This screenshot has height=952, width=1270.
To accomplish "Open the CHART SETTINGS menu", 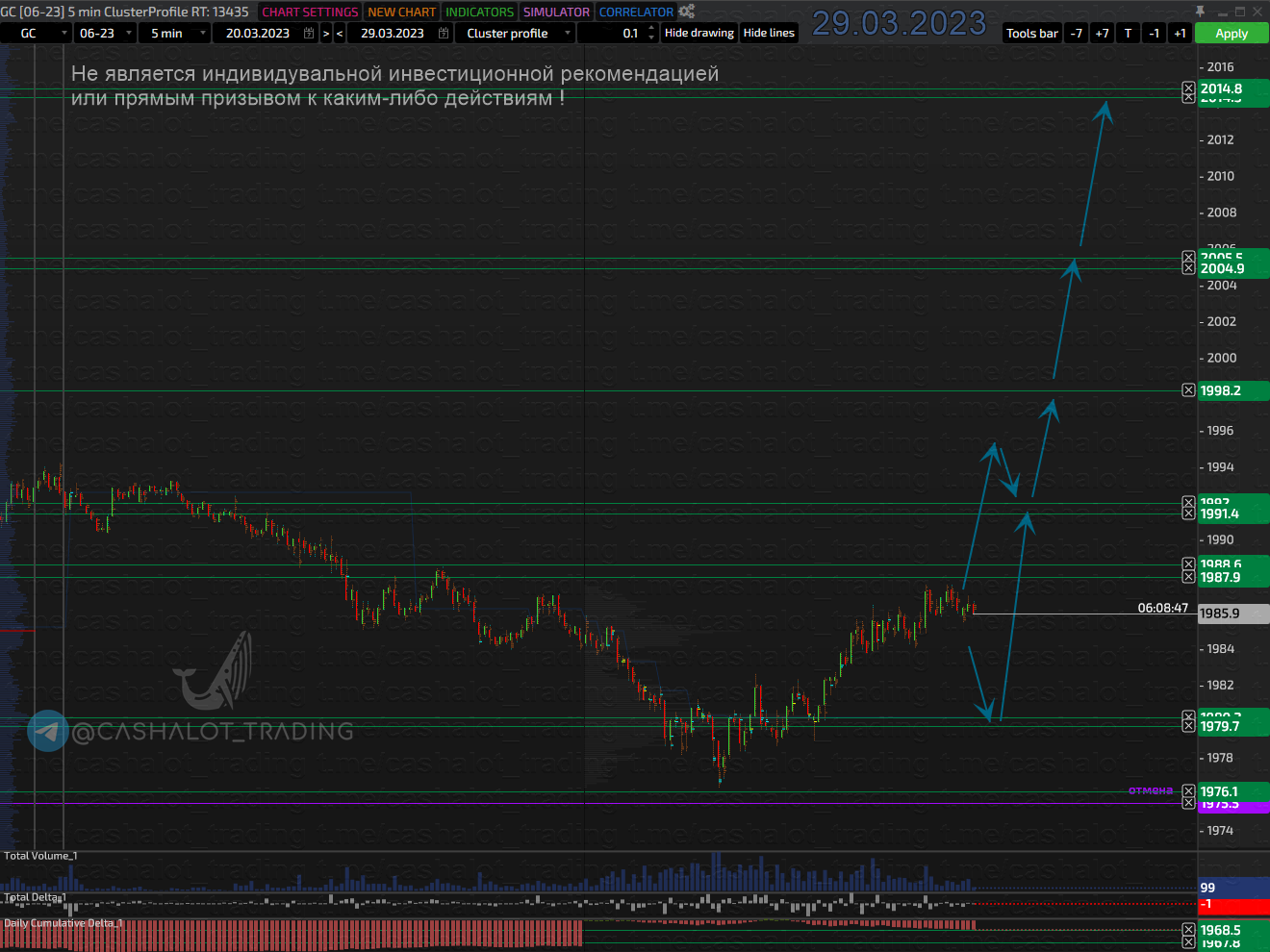I will (x=310, y=12).
